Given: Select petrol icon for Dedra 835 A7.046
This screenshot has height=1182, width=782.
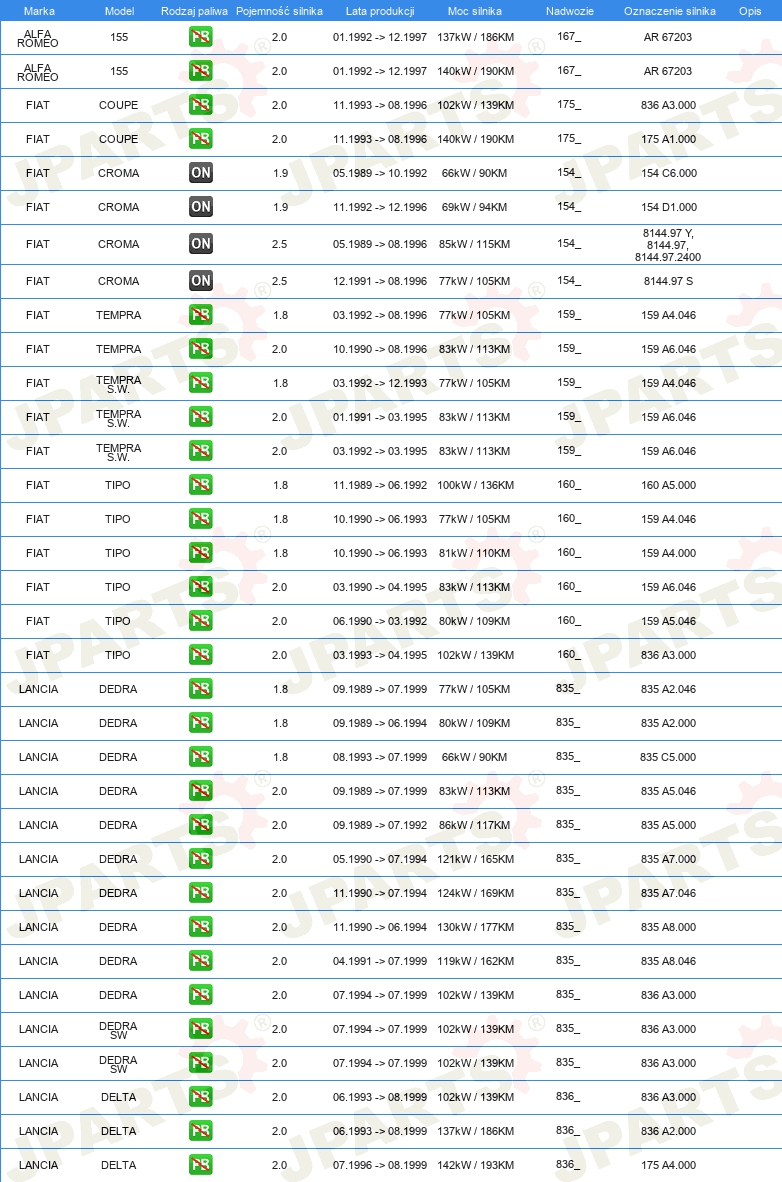Looking at the screenshot, I should (x=201, y=893).
